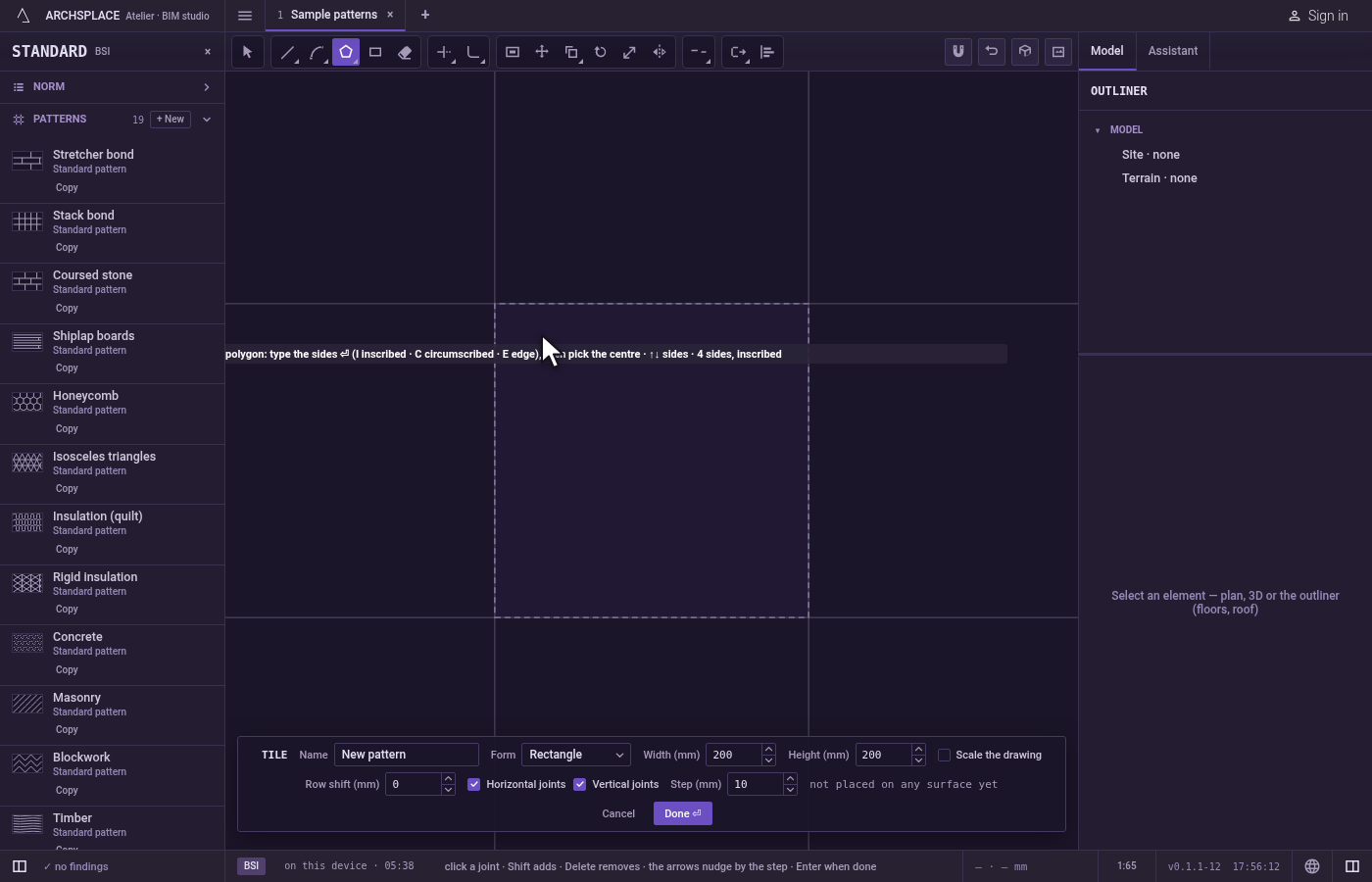Decrease the Height (mm) stepper
Image resolution: width=1372 pixels, height=882 pixels.
(918, 760)
